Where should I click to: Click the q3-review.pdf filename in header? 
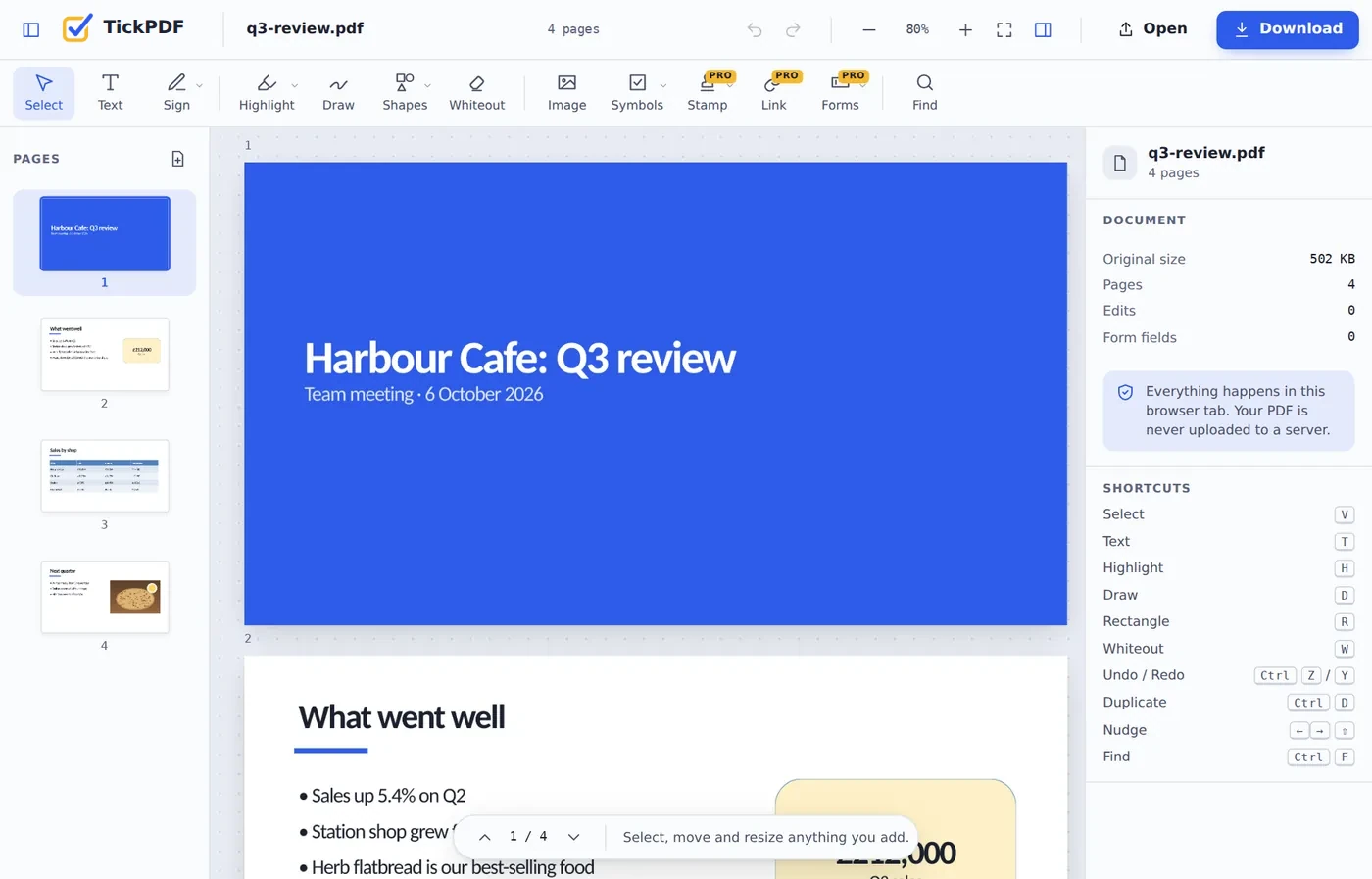click(x=305, y=28)
